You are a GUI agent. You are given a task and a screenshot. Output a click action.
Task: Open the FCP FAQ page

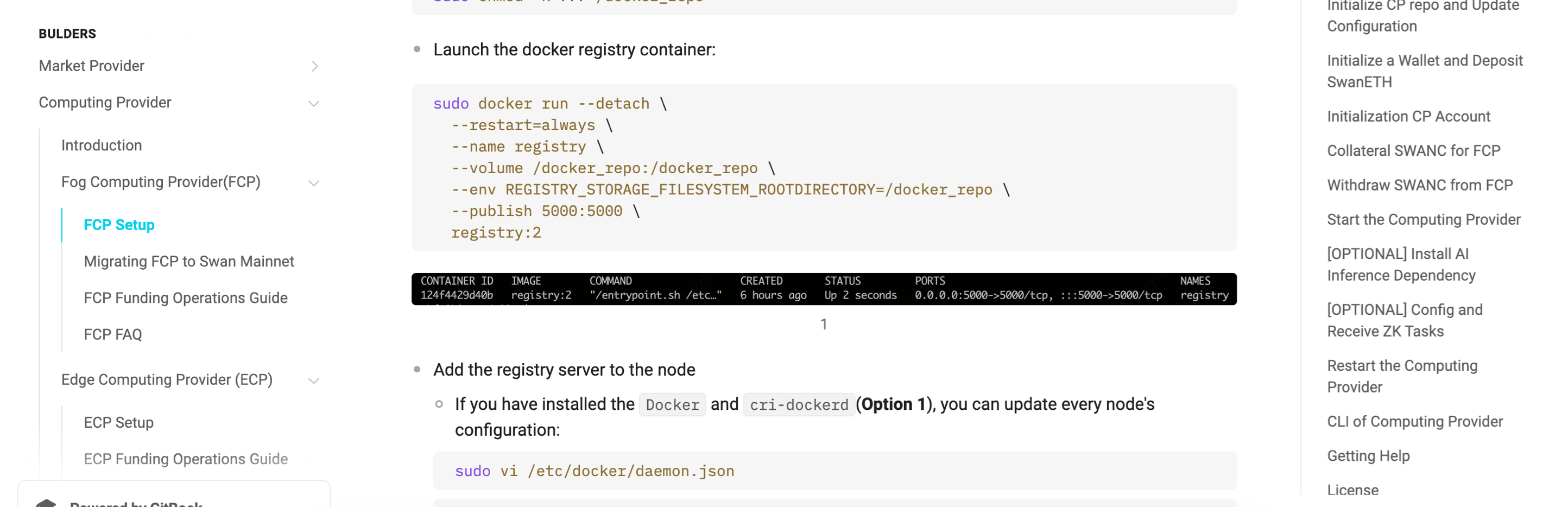pyautogui.click(x=112, y=334)
